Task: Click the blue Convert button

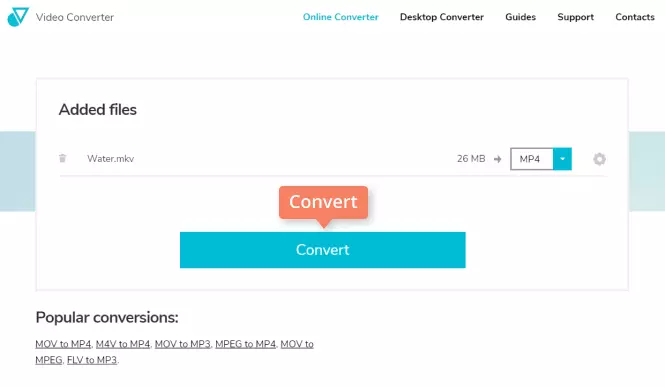Action: pos(323,250)
